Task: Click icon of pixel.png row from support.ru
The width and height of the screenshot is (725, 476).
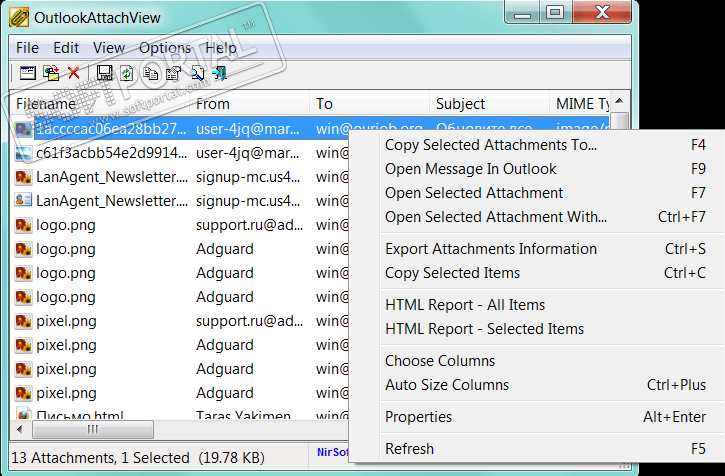Action: coord(23,321)
